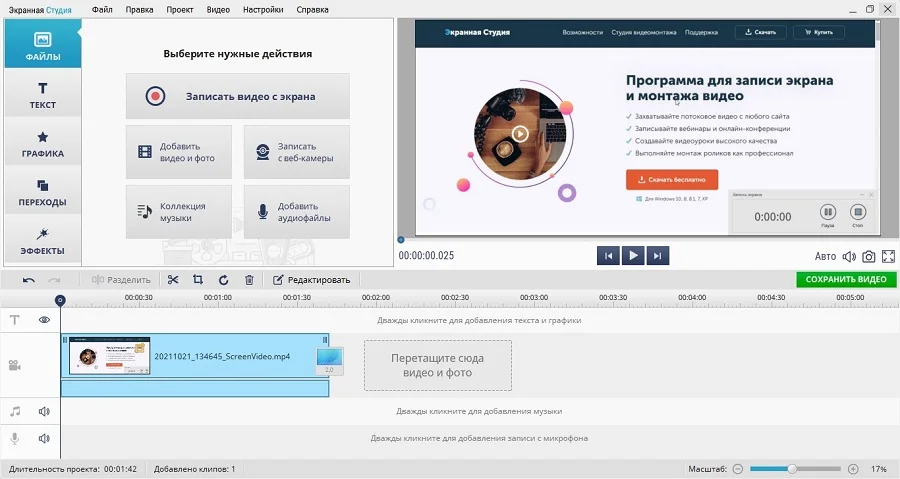
Task: Open the Авто aspect ratio selector
Action: click(826, 257)
